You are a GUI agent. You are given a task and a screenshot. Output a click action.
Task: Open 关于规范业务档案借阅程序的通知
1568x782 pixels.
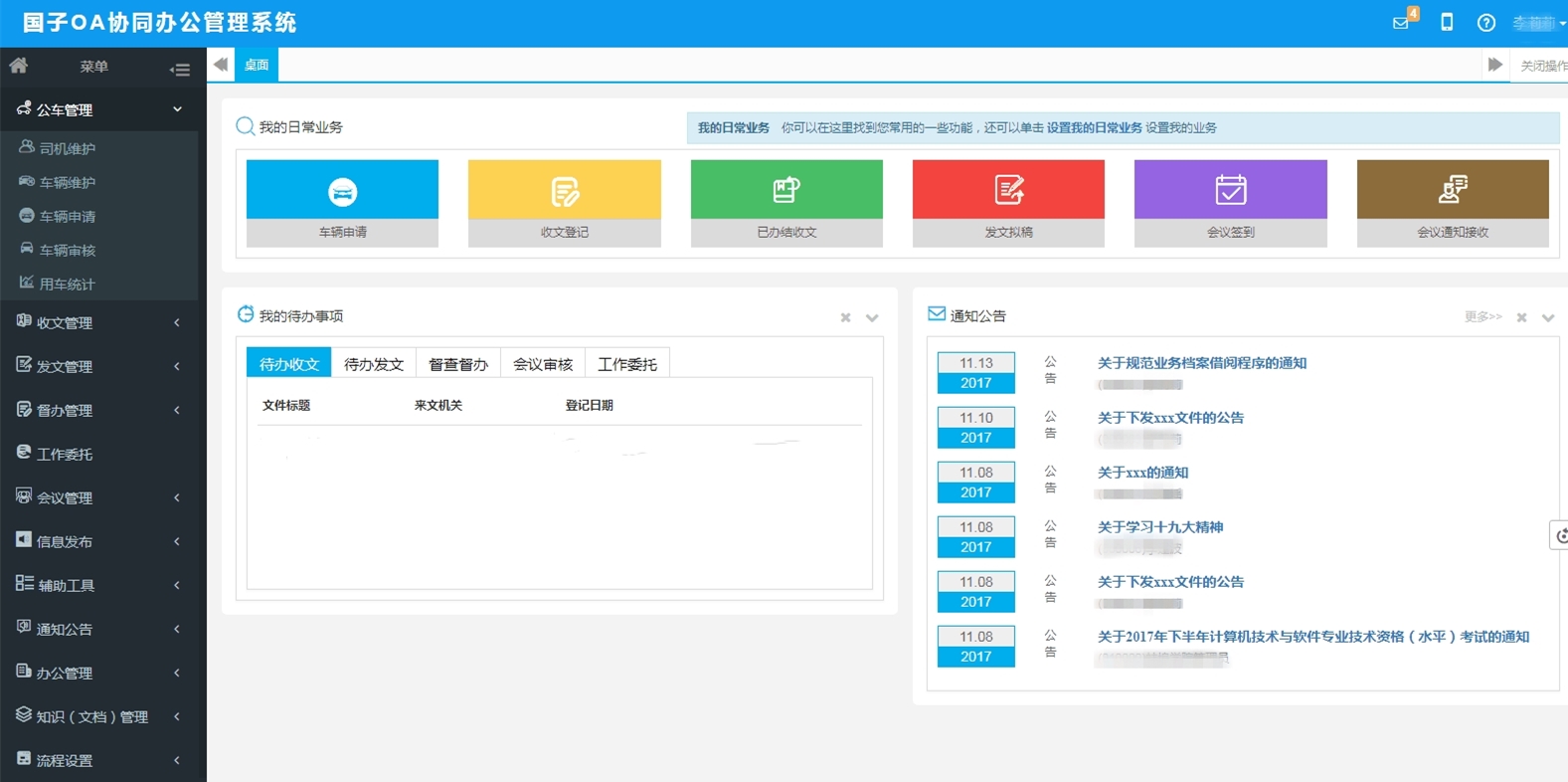coord(1202,363)
